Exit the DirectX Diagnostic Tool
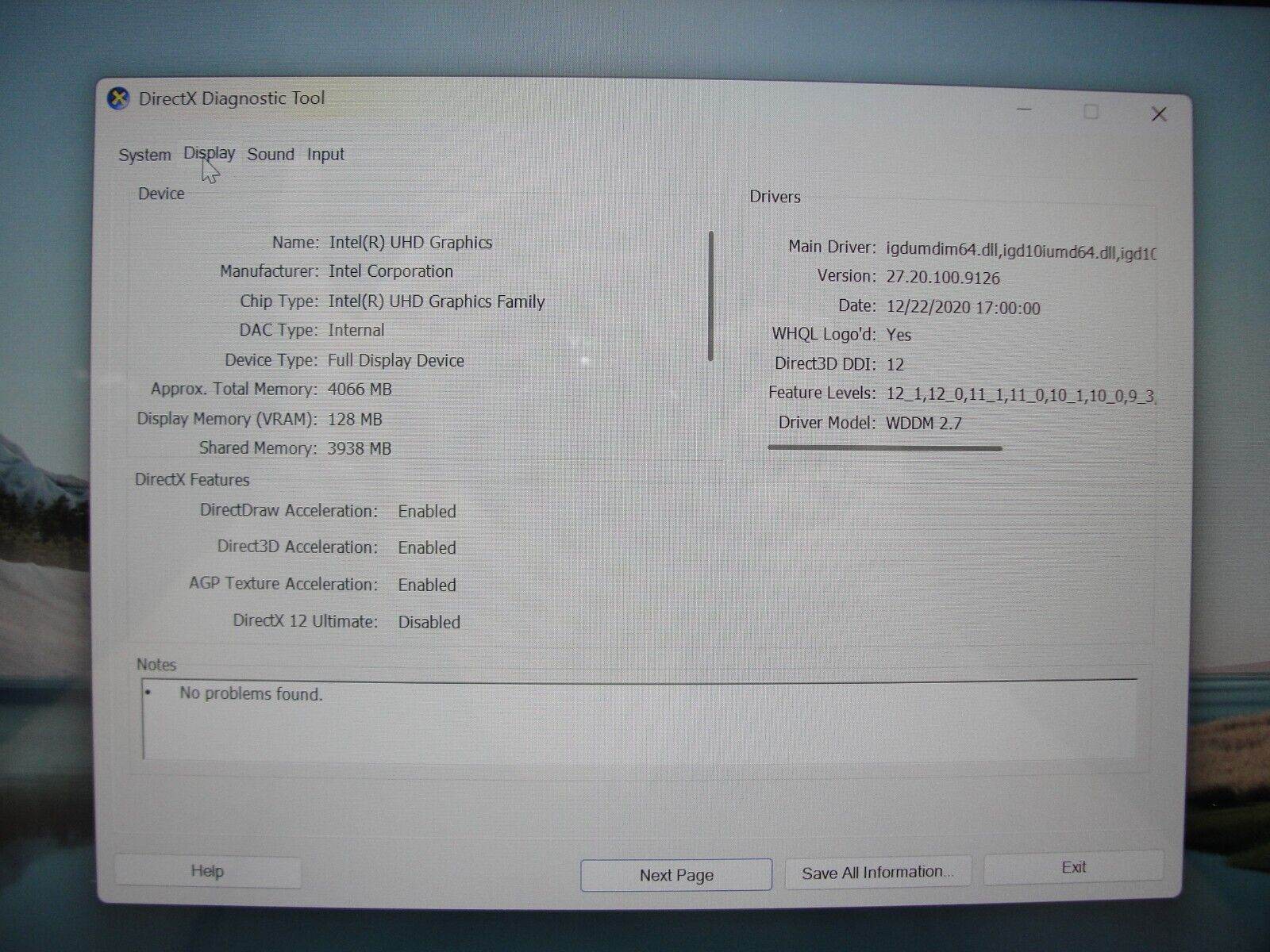The width and height of the screenshot is (1270, 952). point(1073,867)
